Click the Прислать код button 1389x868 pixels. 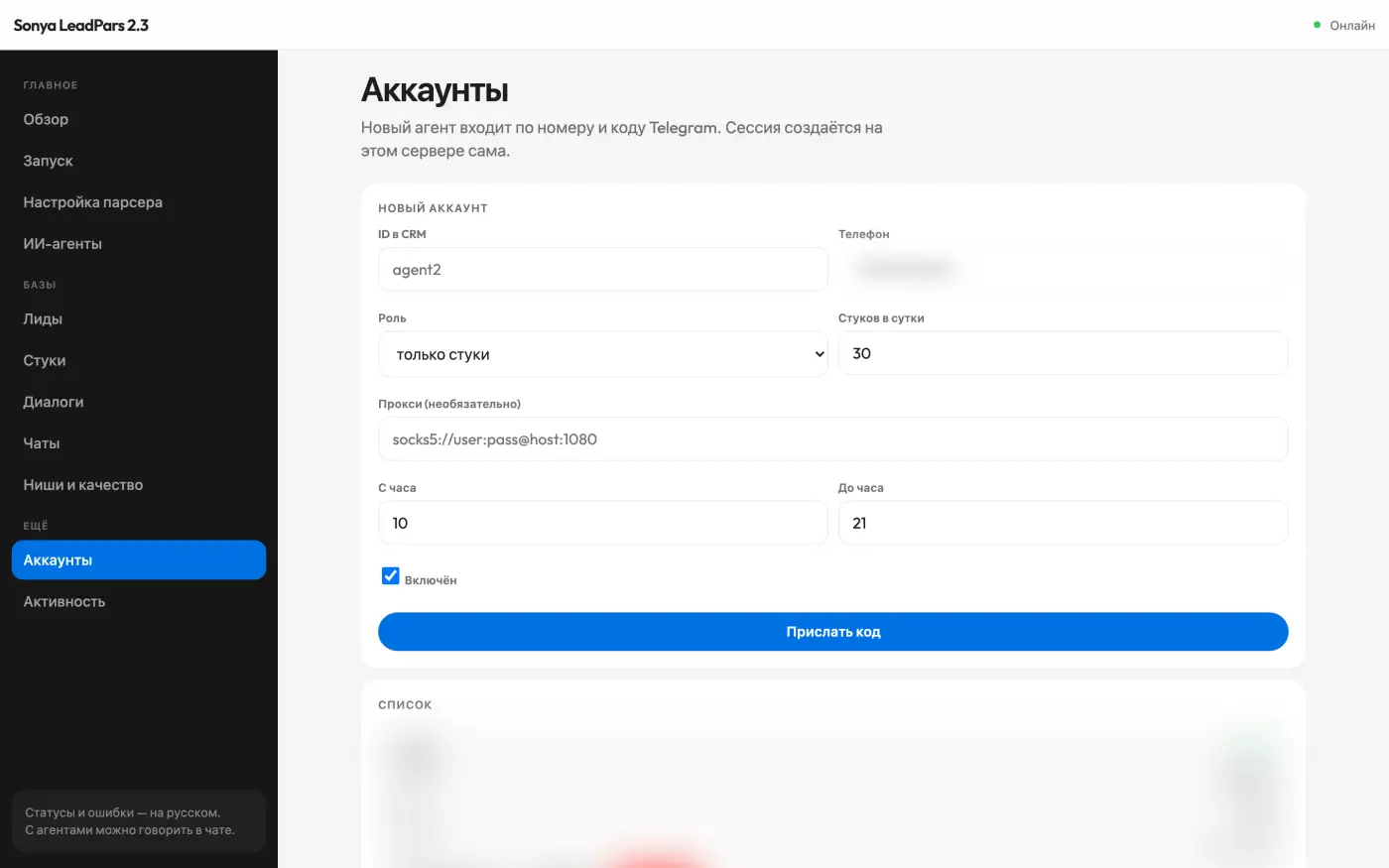pyautogui.click(x=833, y=632)
